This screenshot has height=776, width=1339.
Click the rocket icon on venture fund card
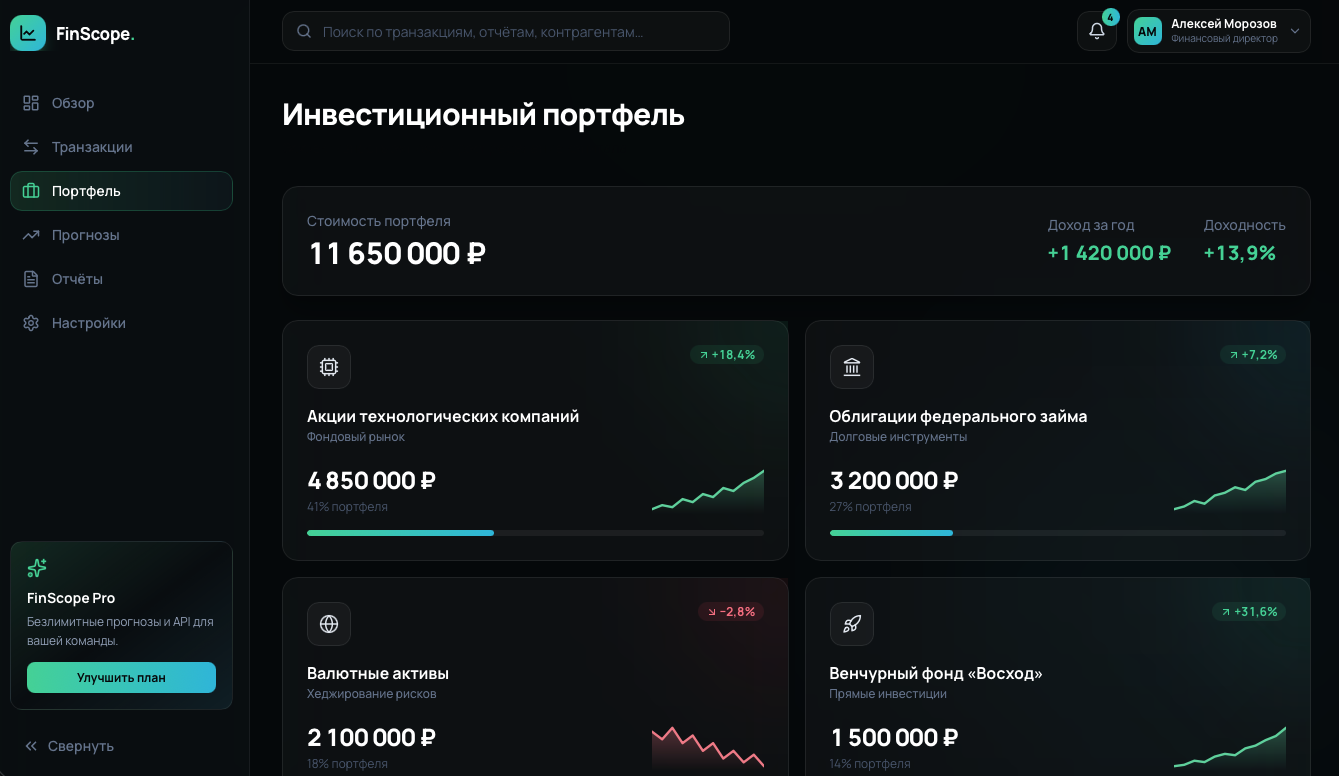tap(852, 624)
